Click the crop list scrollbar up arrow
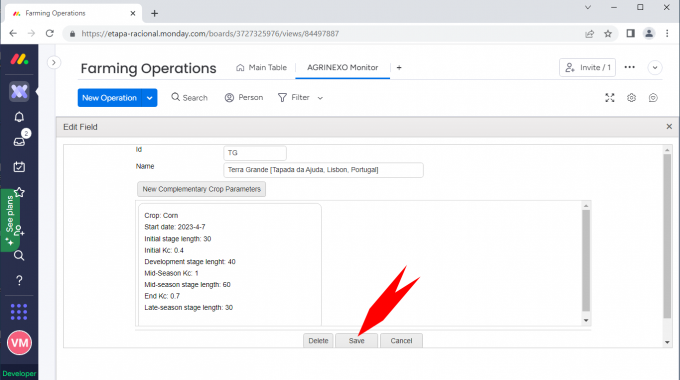This screenshot has width=680, height=380. [586, 206]
